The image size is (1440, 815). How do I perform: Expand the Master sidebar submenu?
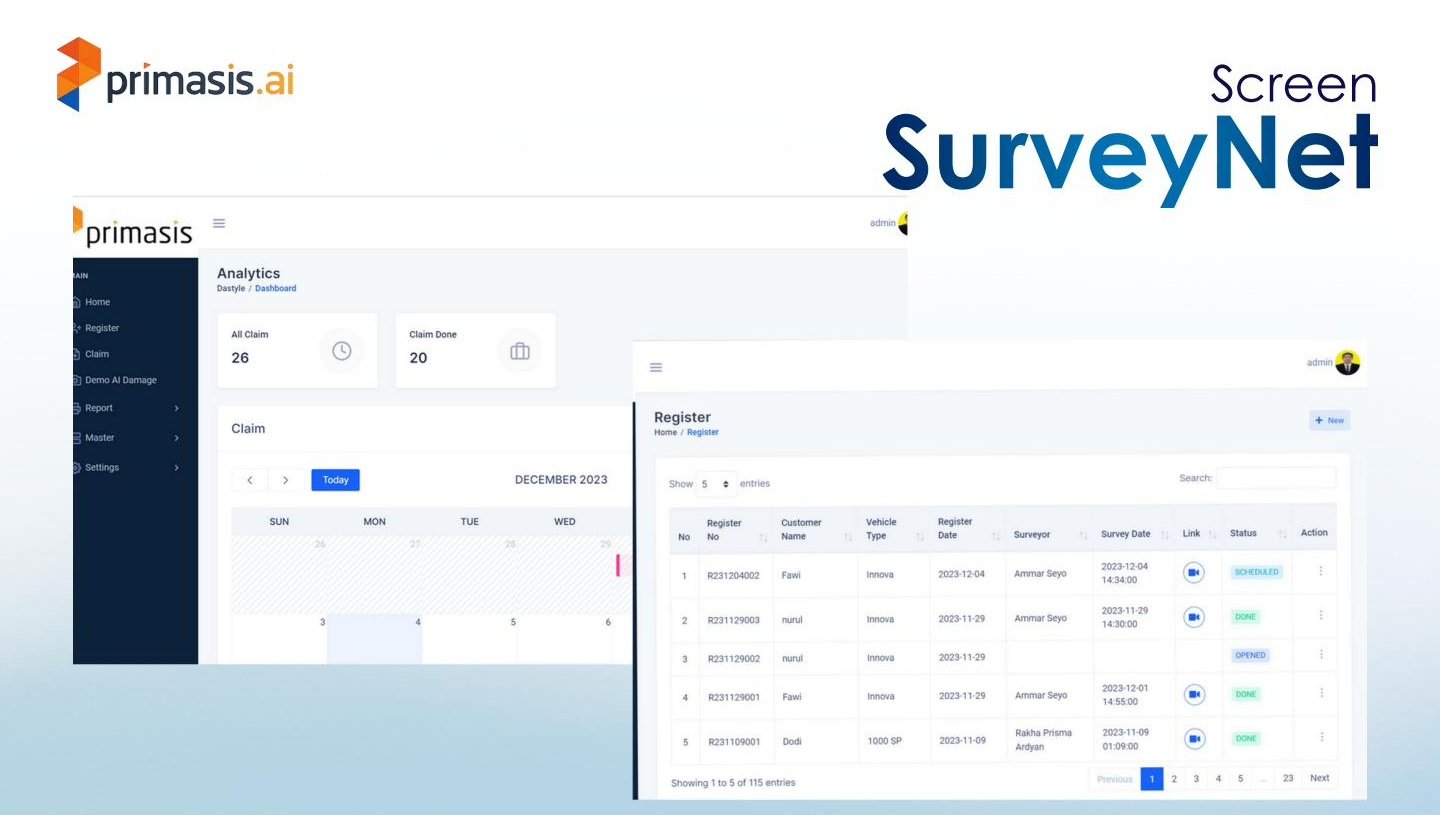coord(176,438)
